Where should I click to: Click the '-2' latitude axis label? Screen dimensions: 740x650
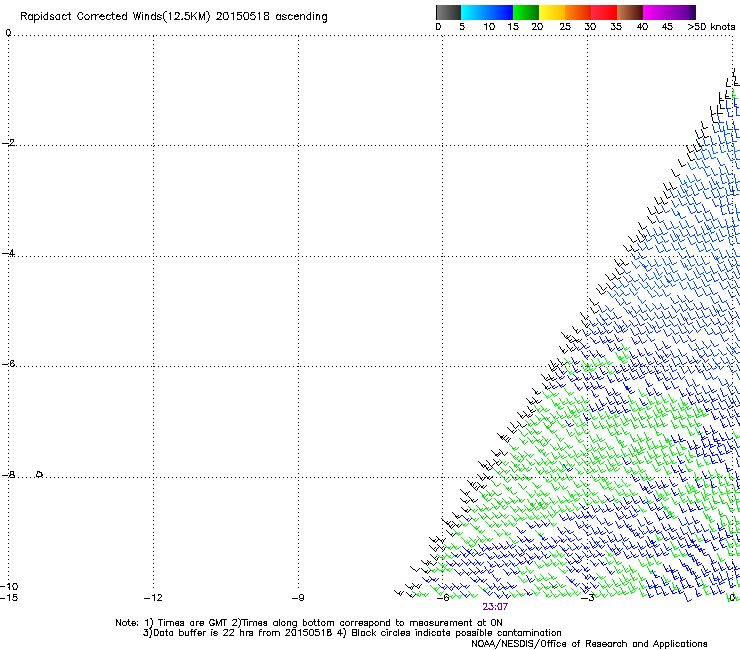coord(8,143)
